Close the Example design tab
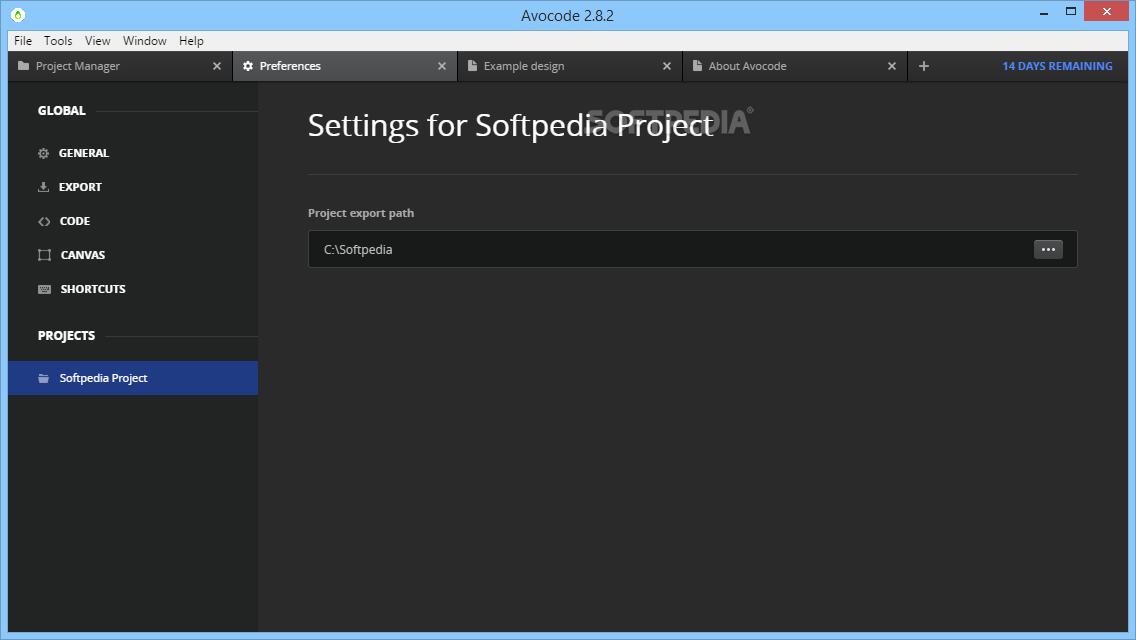Viewport: 1136px width, 640px height. pos(667,66)
